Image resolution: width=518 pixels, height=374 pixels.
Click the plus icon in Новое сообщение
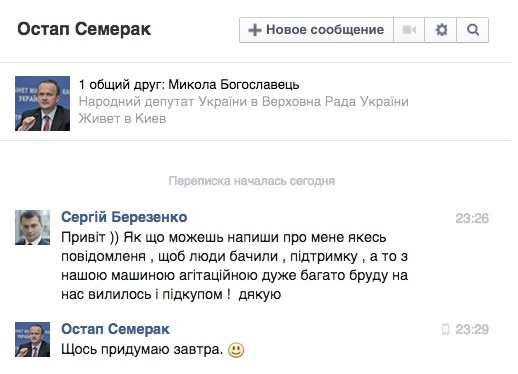(x=255, y=30)
